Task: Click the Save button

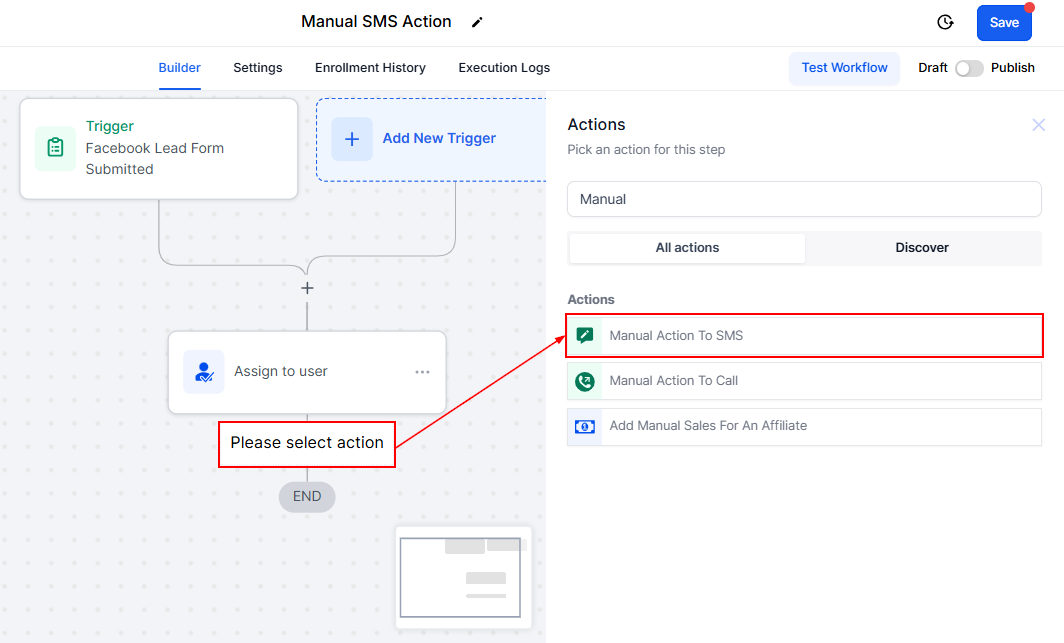Action: click(x=1004, y=23)
